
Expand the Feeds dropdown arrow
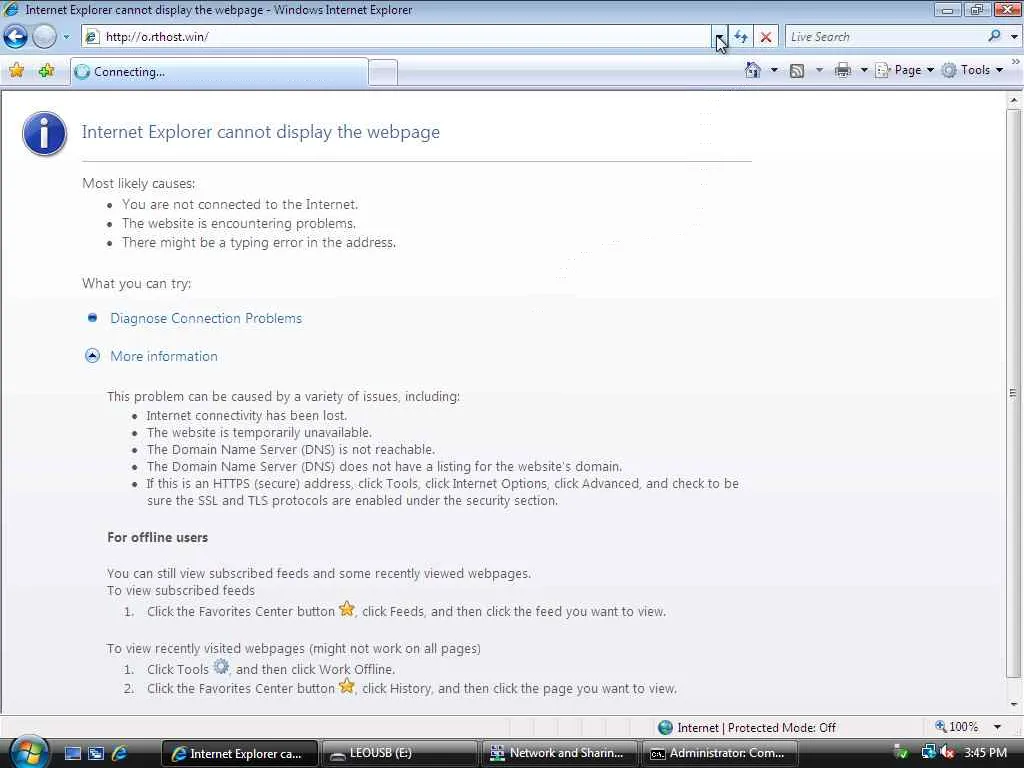[x=819, y=70]
